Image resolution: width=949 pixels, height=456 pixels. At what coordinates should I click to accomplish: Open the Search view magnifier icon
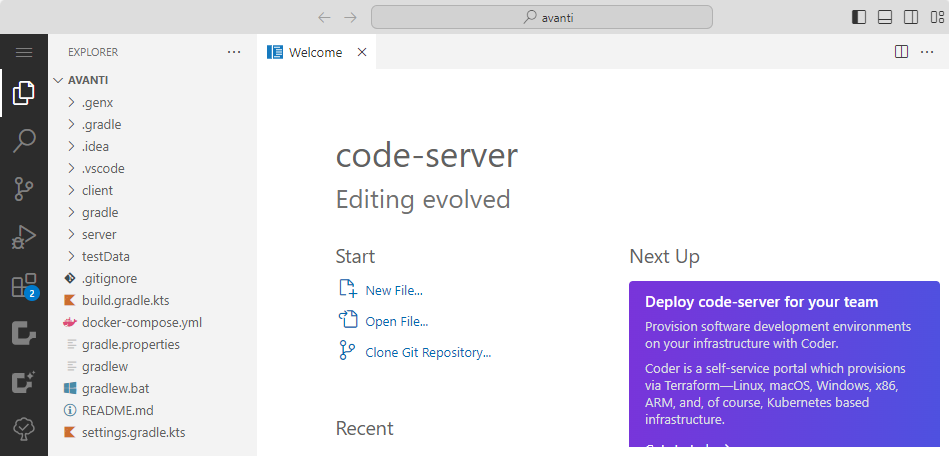(24, 140)
